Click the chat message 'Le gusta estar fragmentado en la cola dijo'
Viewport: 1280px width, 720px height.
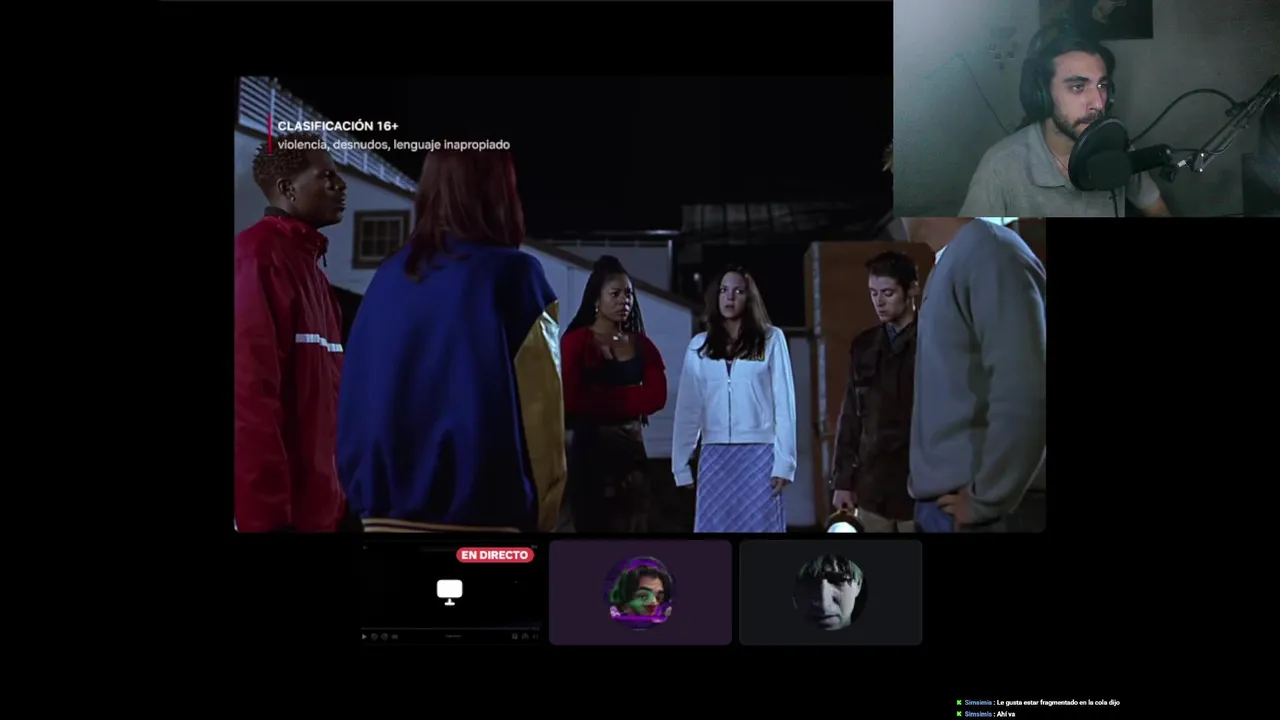(x=1058, y=703)
